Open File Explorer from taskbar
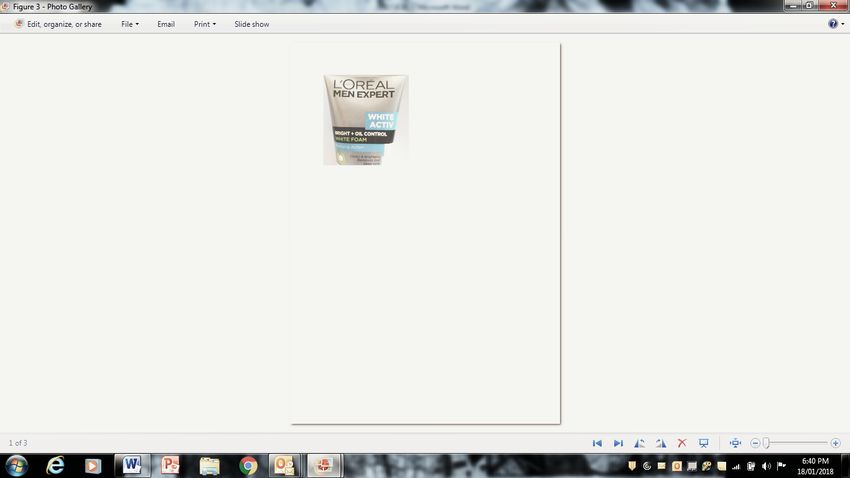The height and width of the screenshot is (478, 850). [209, 466]
